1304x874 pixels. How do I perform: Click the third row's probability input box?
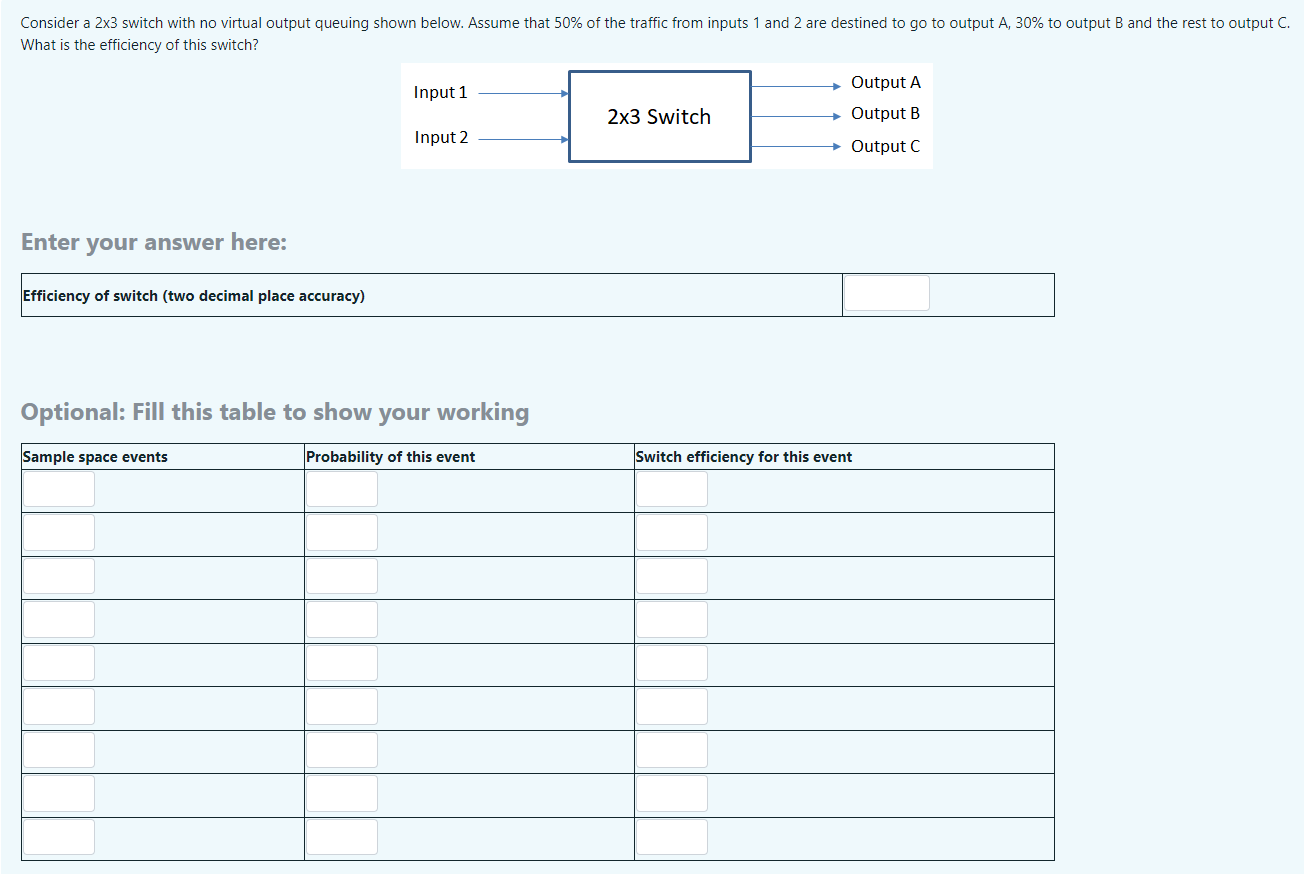click(x=342, y=576)
